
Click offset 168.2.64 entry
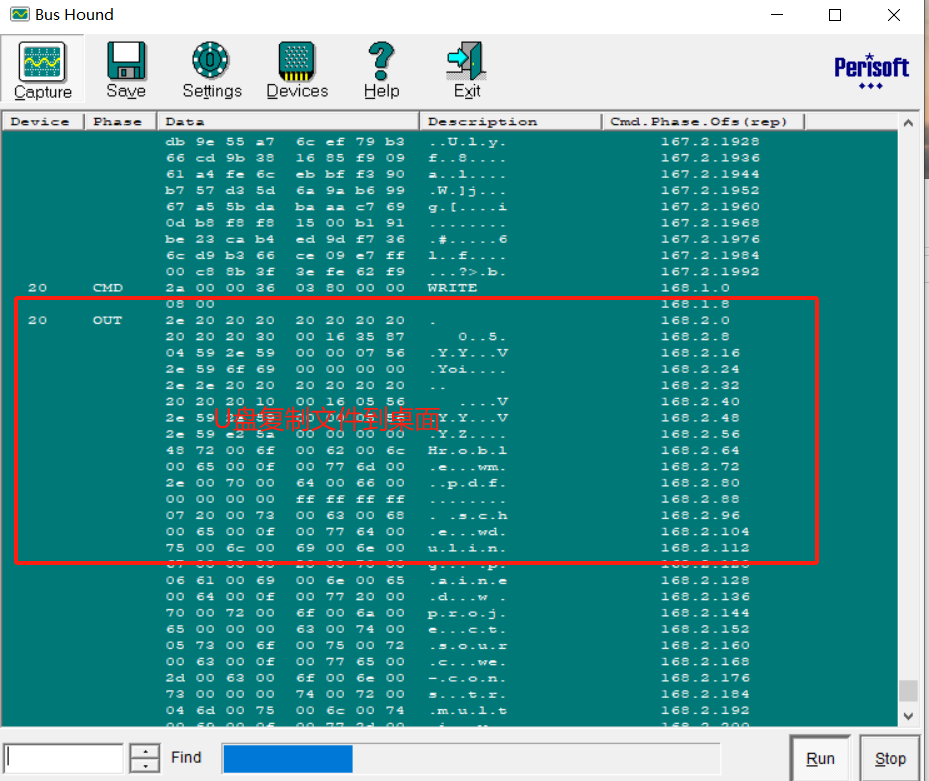[700, 450]
